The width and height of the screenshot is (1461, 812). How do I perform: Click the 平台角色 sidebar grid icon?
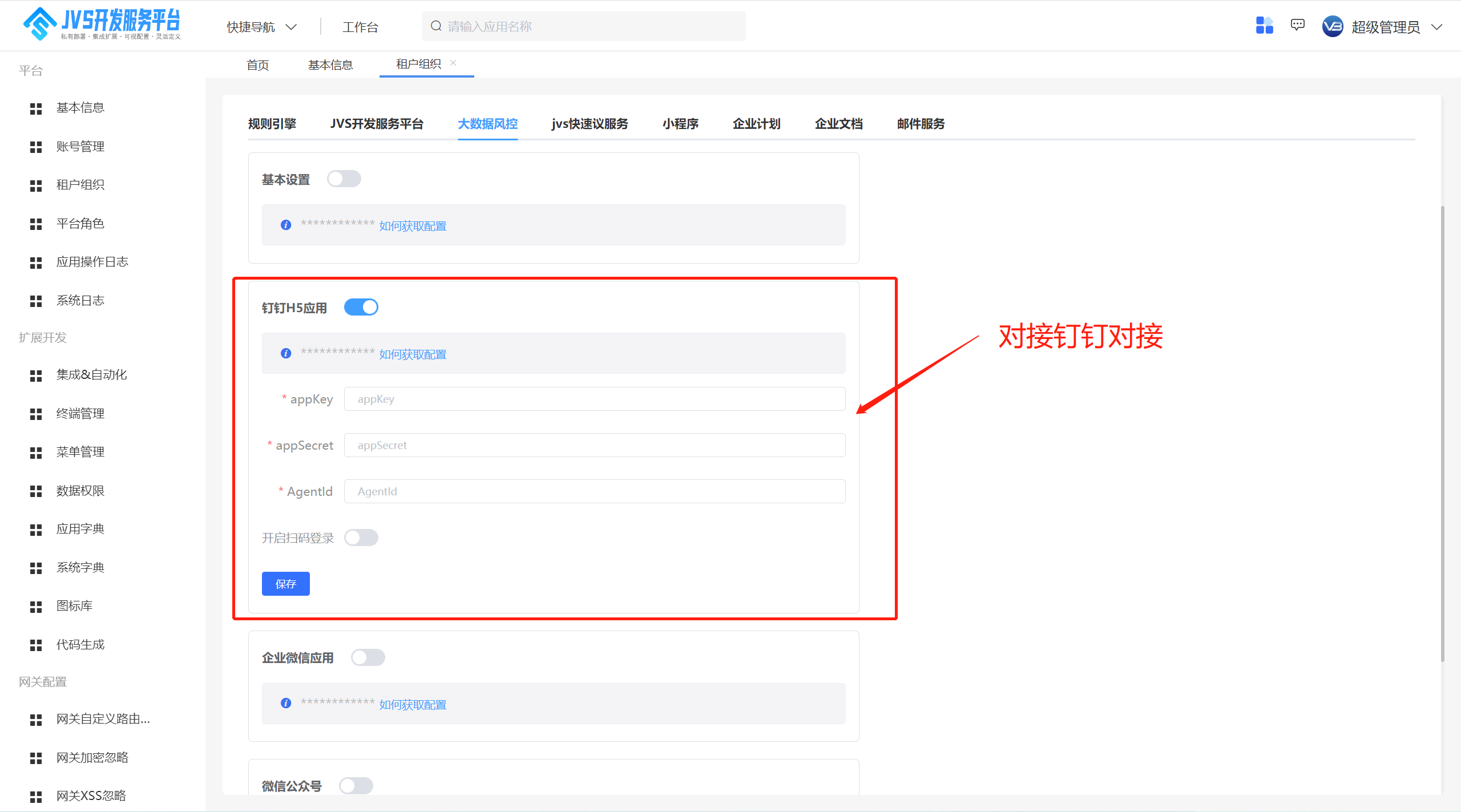(36, 224)
